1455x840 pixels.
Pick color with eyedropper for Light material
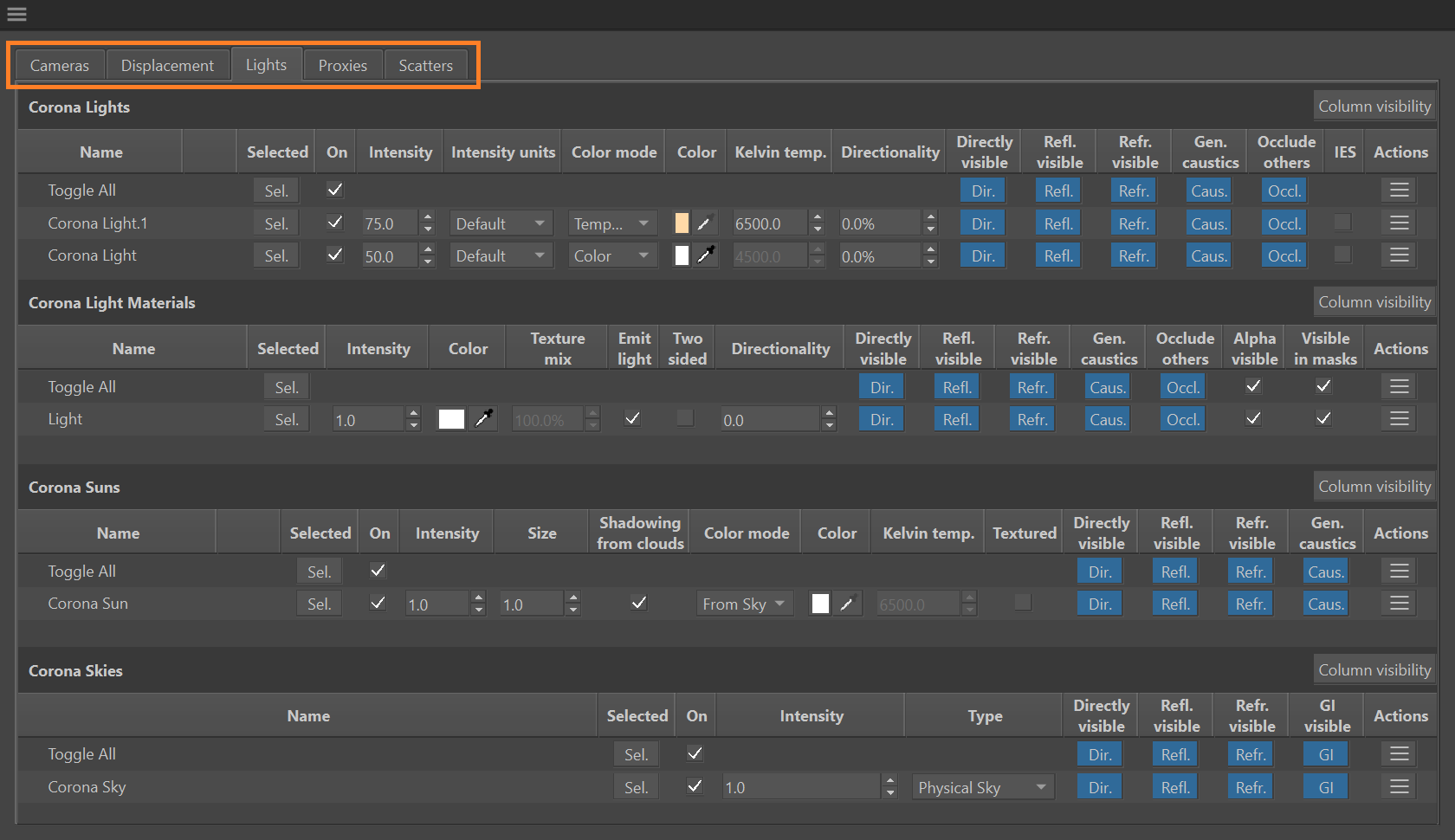[x=484, y=419]
